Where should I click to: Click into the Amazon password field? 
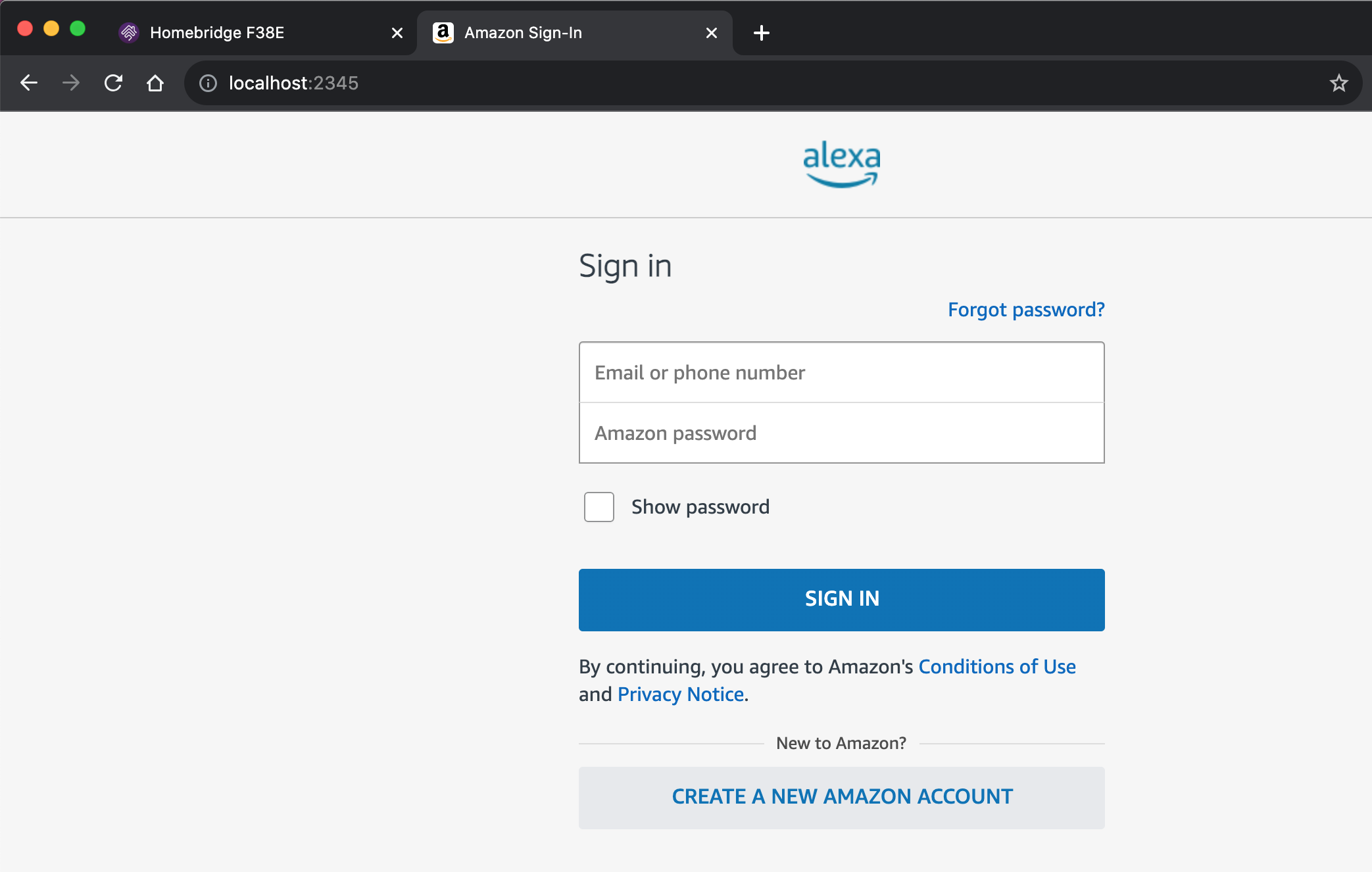[841, 433]
